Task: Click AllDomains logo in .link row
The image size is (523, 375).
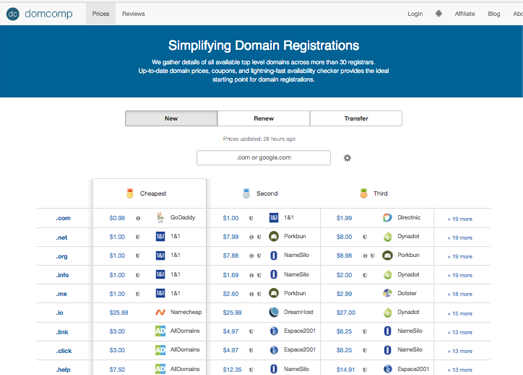Action: pos(160,331)
